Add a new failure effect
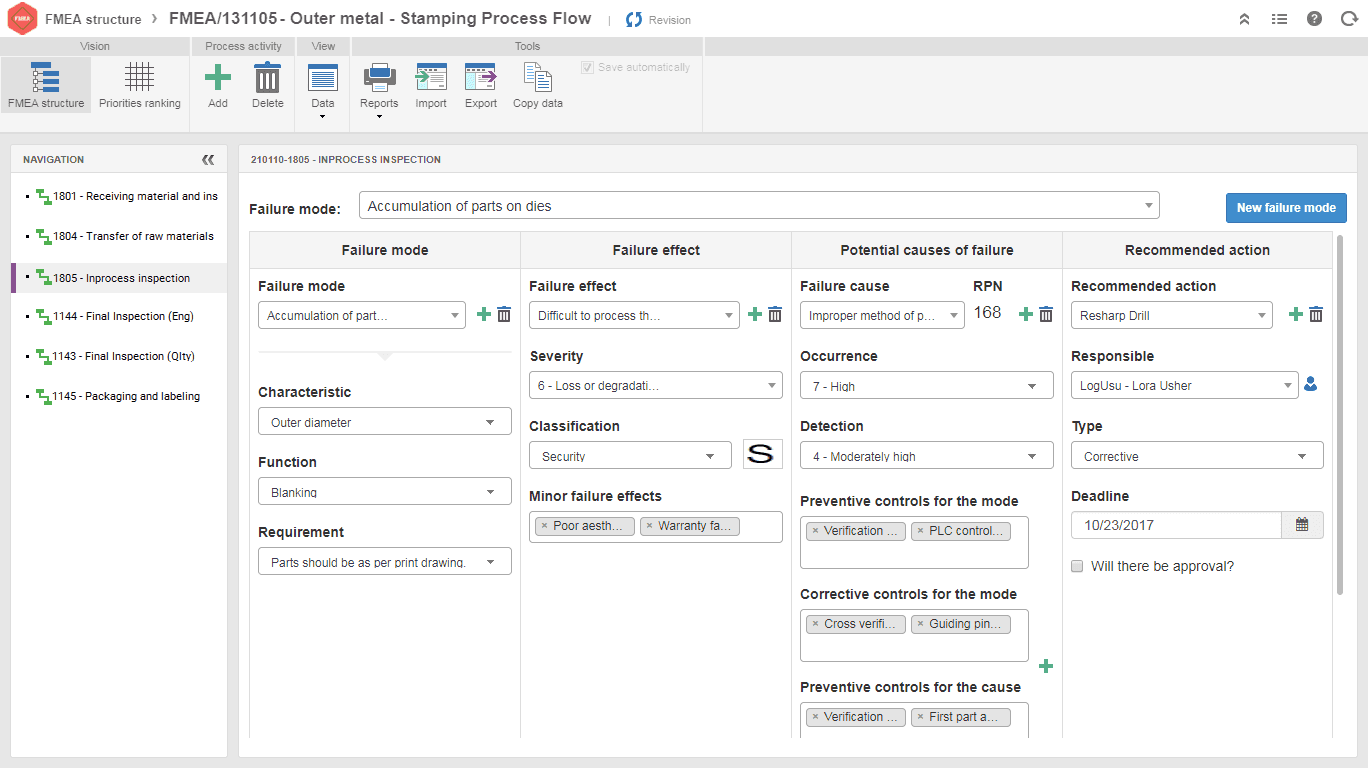The height and width of the screenshot is (768, 1368). (x=755, y=315)
